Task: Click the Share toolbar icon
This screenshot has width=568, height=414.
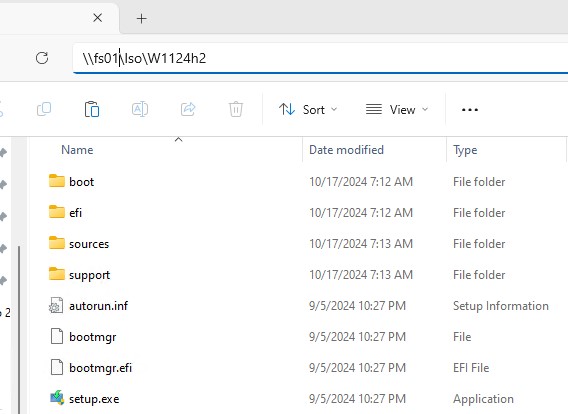Action: click(188, 109)
